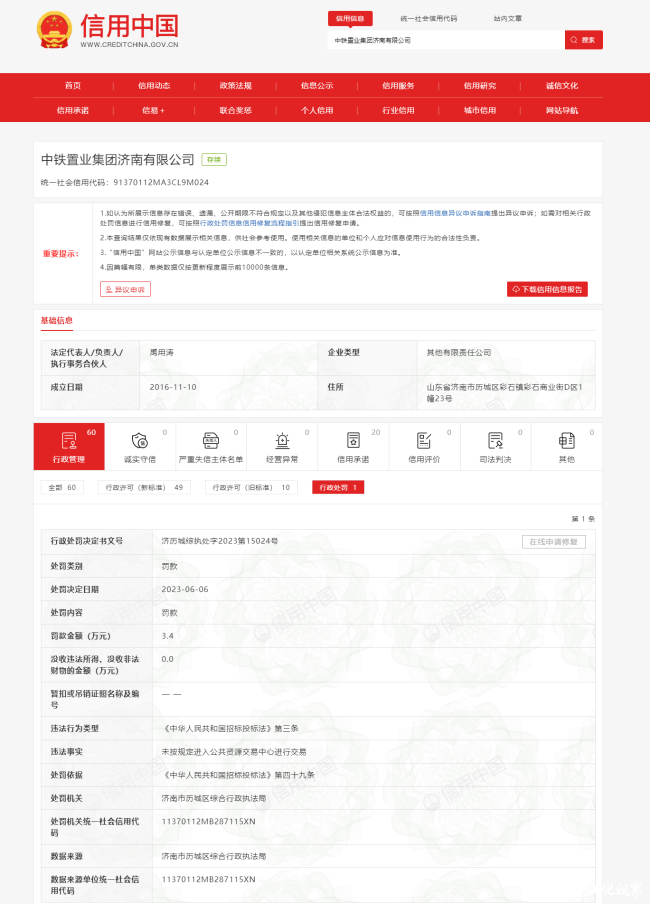Viewport: 650px width, 904px height.
Task: Open 信用承诺 in the red navigation bar
Action: click(x=73, y=110)
